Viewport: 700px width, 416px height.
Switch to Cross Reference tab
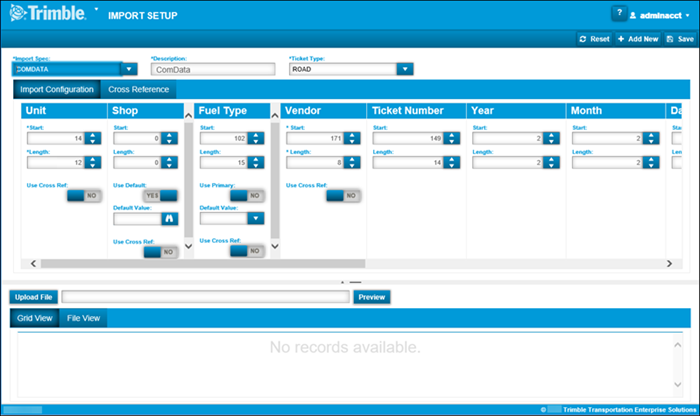pos(138,89)
